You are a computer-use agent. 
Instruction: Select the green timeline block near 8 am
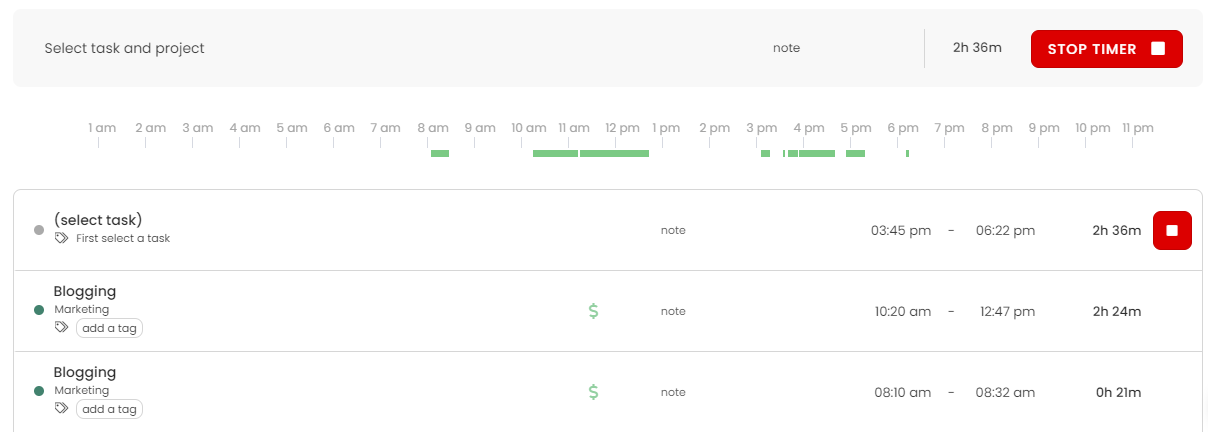pyautogui.click(x=440, y=153)
